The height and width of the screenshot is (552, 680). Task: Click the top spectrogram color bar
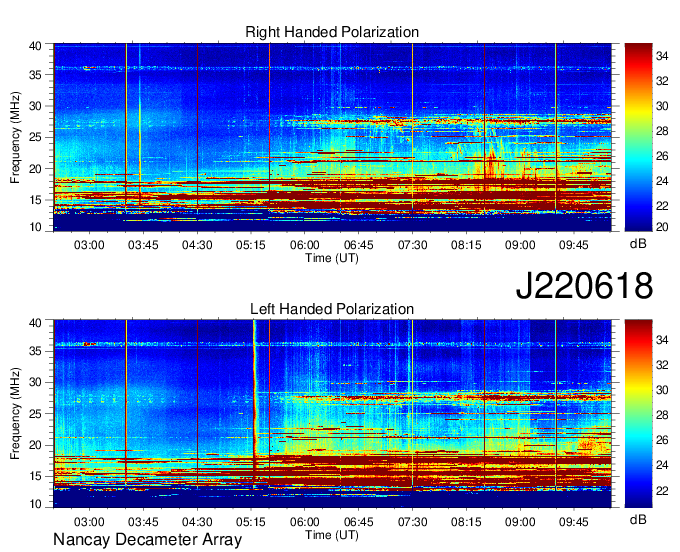coord(638,137)
